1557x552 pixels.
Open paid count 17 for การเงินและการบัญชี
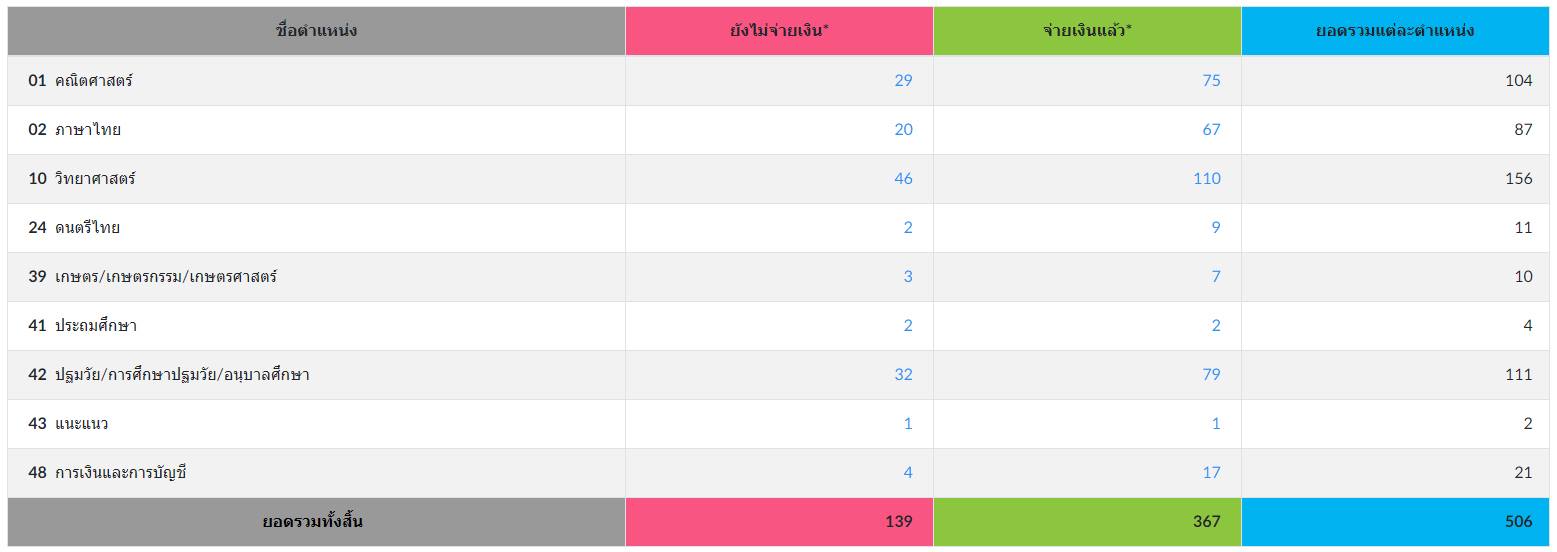tap(1211, 472)
